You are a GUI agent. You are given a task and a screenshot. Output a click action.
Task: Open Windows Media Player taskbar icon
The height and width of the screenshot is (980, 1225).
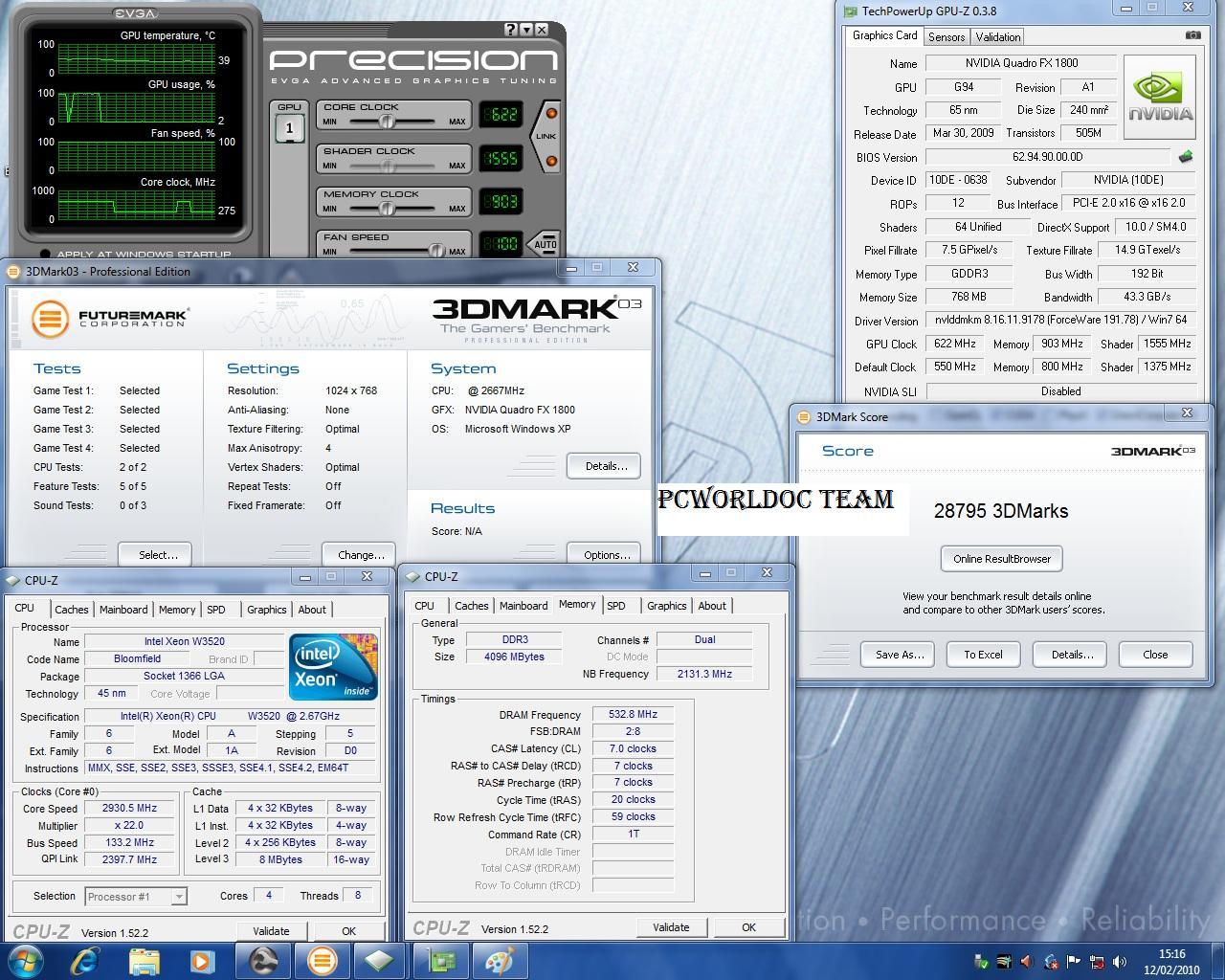click(x=203, y=960)
